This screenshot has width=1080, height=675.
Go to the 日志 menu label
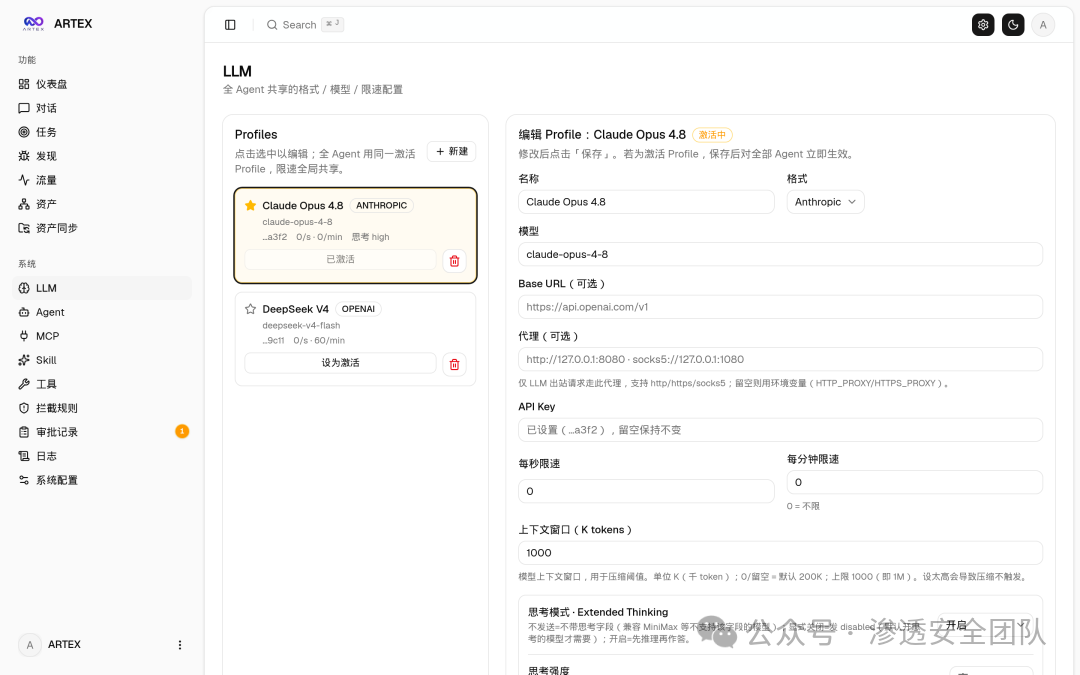tap(46, 456)
